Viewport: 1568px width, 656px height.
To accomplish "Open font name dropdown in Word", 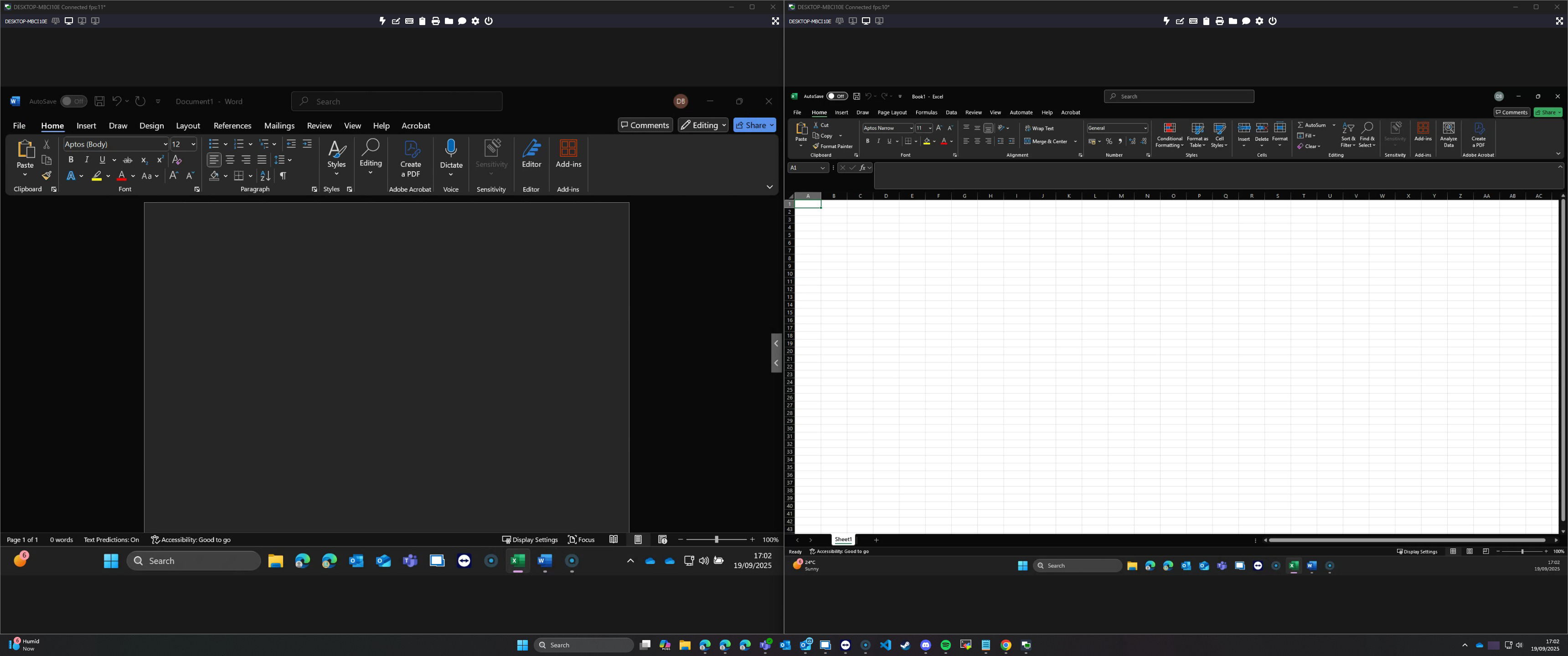I will [165, 144].
